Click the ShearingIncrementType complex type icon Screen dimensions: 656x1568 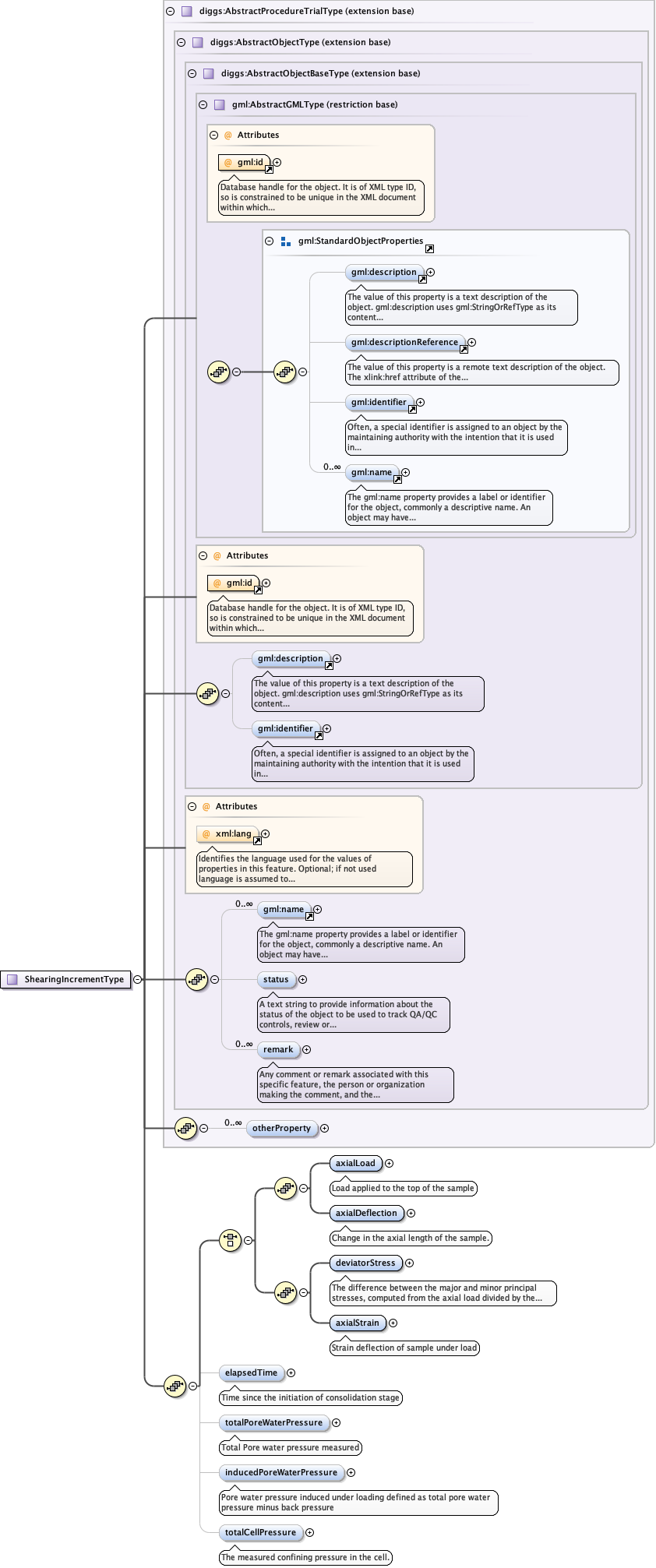12,979
